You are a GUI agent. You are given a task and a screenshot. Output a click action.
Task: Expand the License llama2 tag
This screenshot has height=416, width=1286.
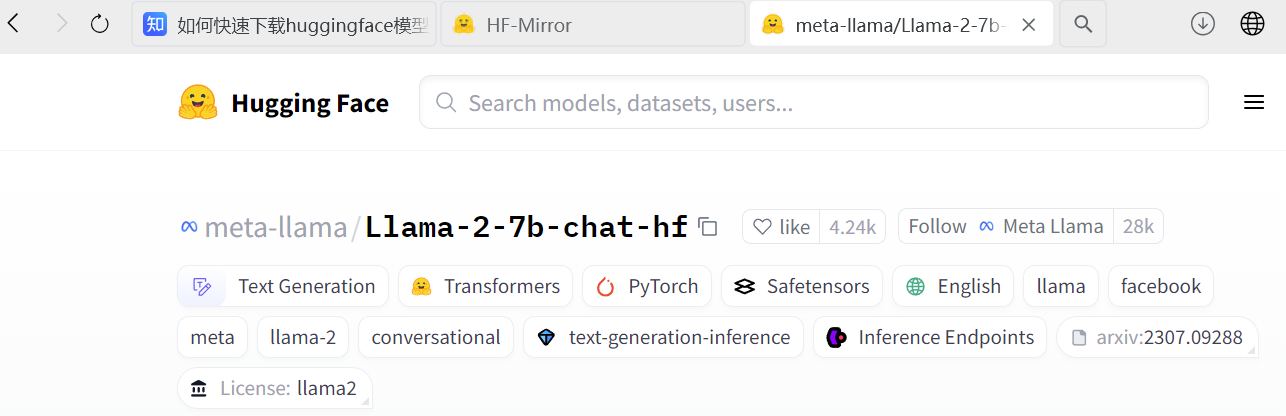pyautogui.click(x=274, y=388)
